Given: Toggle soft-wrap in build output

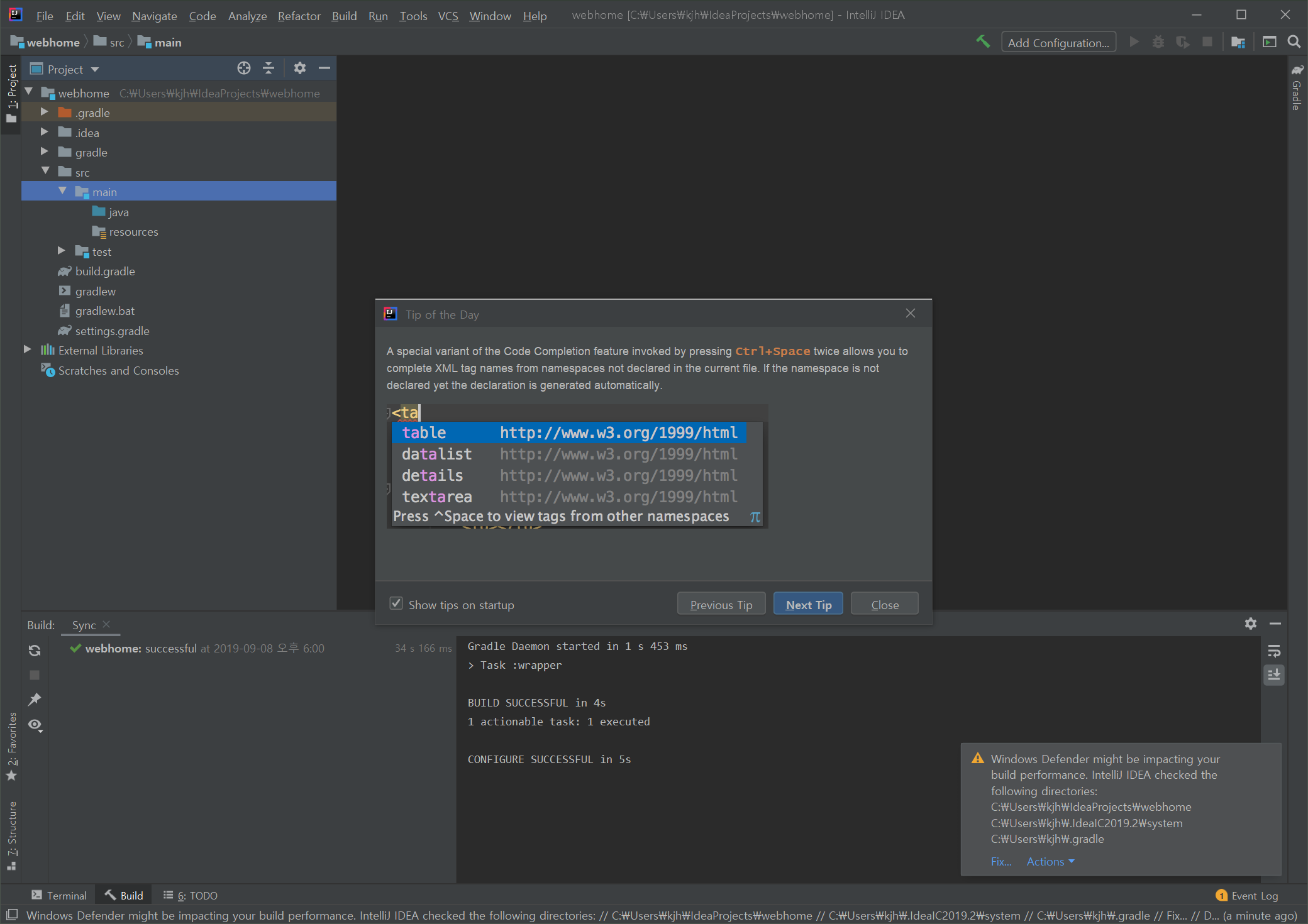Looking at the screenshot, I should pyautogui.click(x=1274, y=651).
